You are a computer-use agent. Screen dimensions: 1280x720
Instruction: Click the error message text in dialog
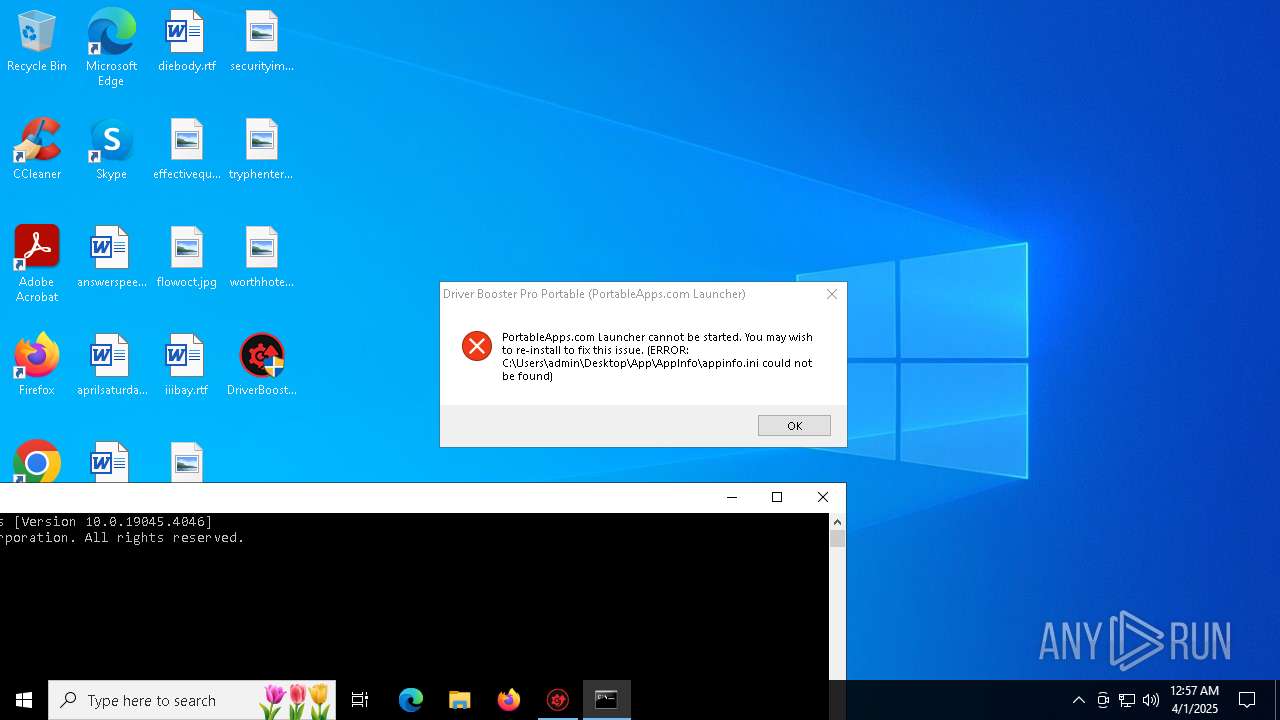(x=657, y=357)
